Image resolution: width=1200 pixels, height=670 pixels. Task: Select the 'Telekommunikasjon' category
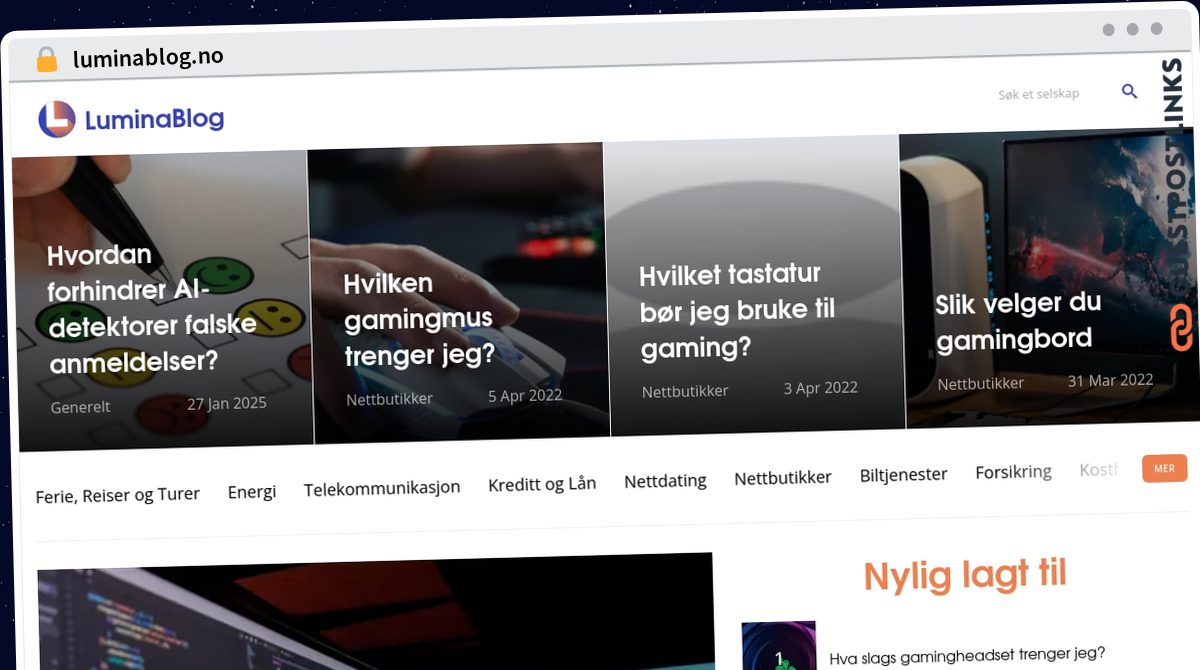click(x=382, y=487)
